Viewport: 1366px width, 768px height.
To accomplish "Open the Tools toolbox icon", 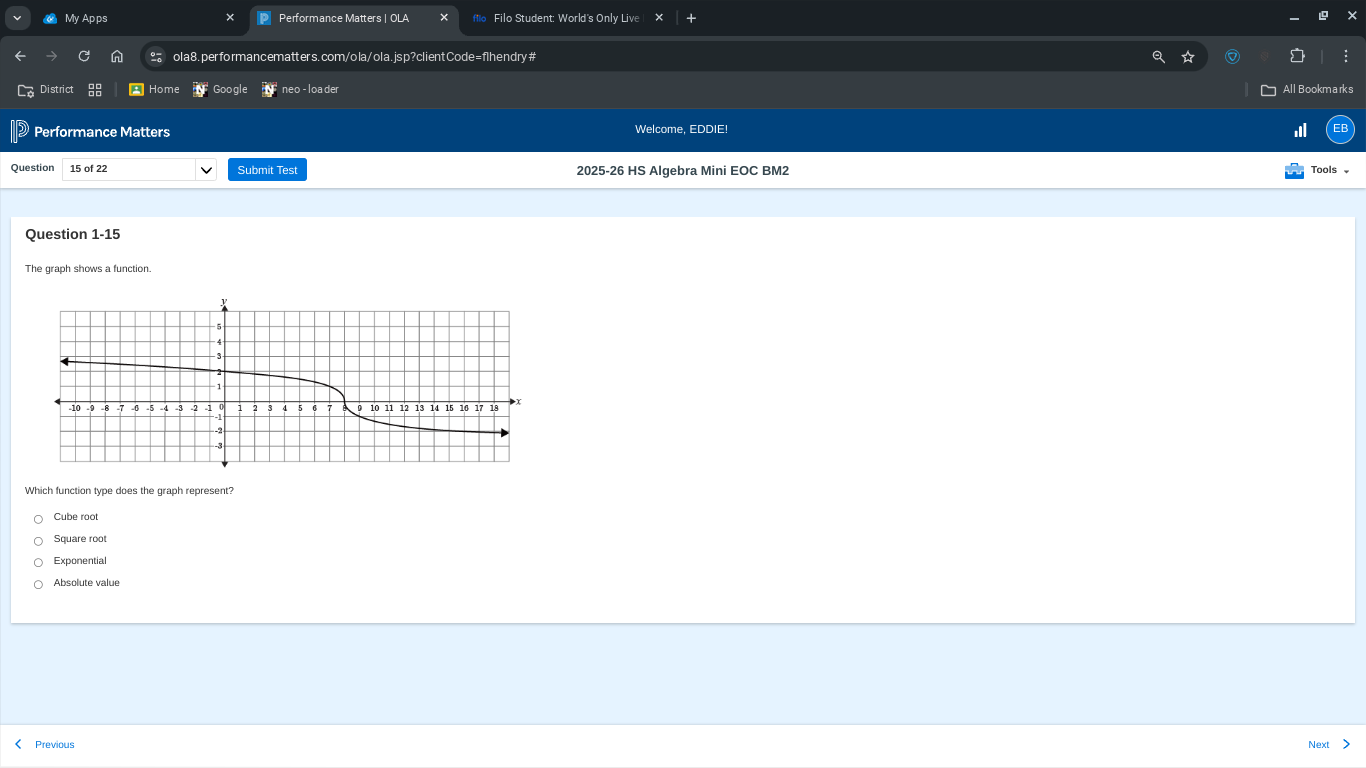I will [x=1293, y=170].
